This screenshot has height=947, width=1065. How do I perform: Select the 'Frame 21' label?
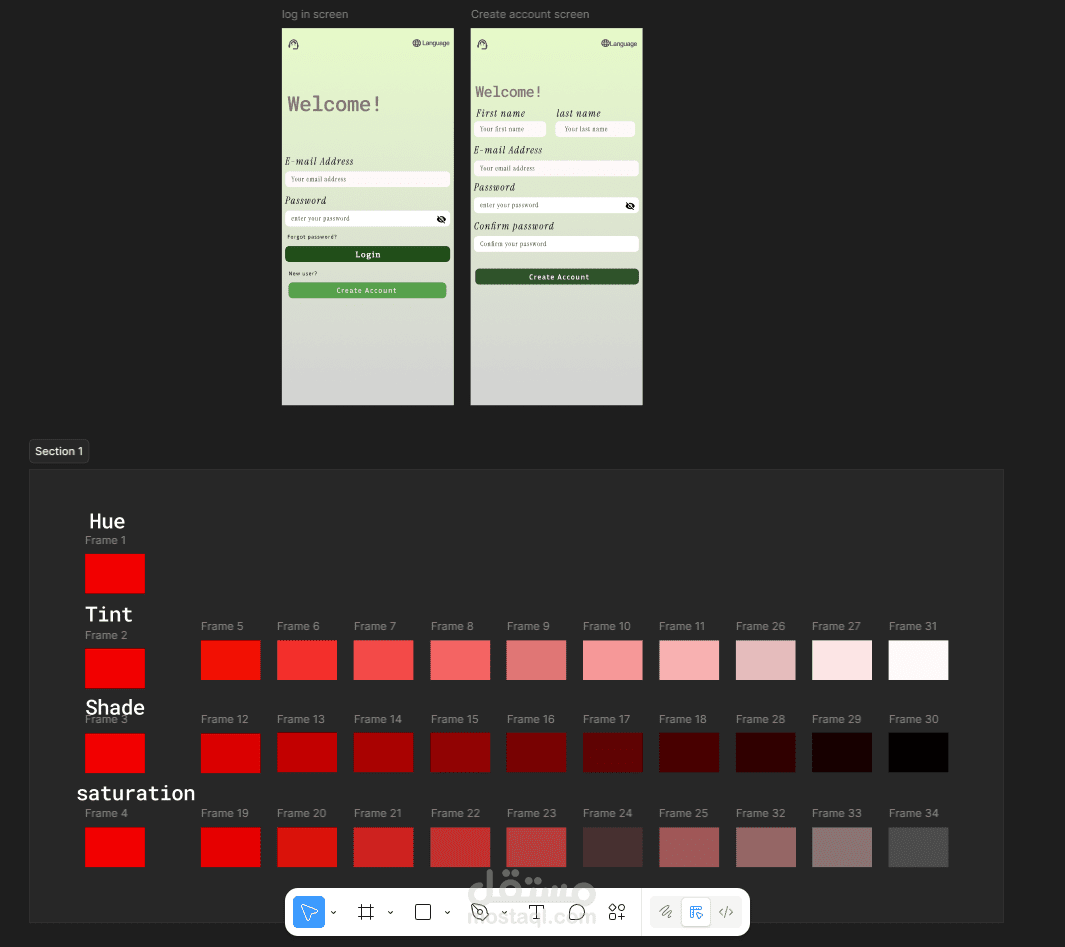[378, 813]
